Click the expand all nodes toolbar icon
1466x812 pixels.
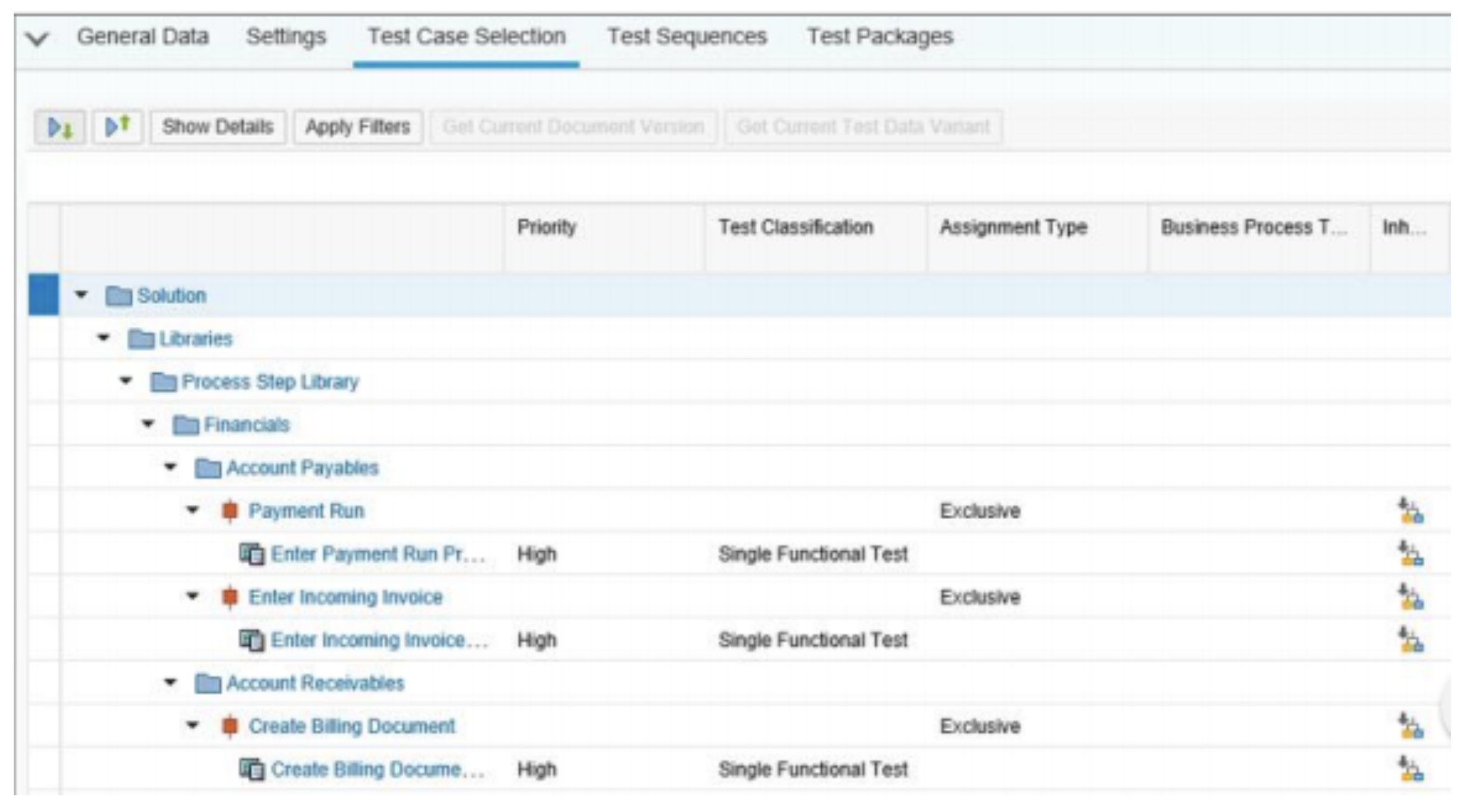(x=60, y=127)
